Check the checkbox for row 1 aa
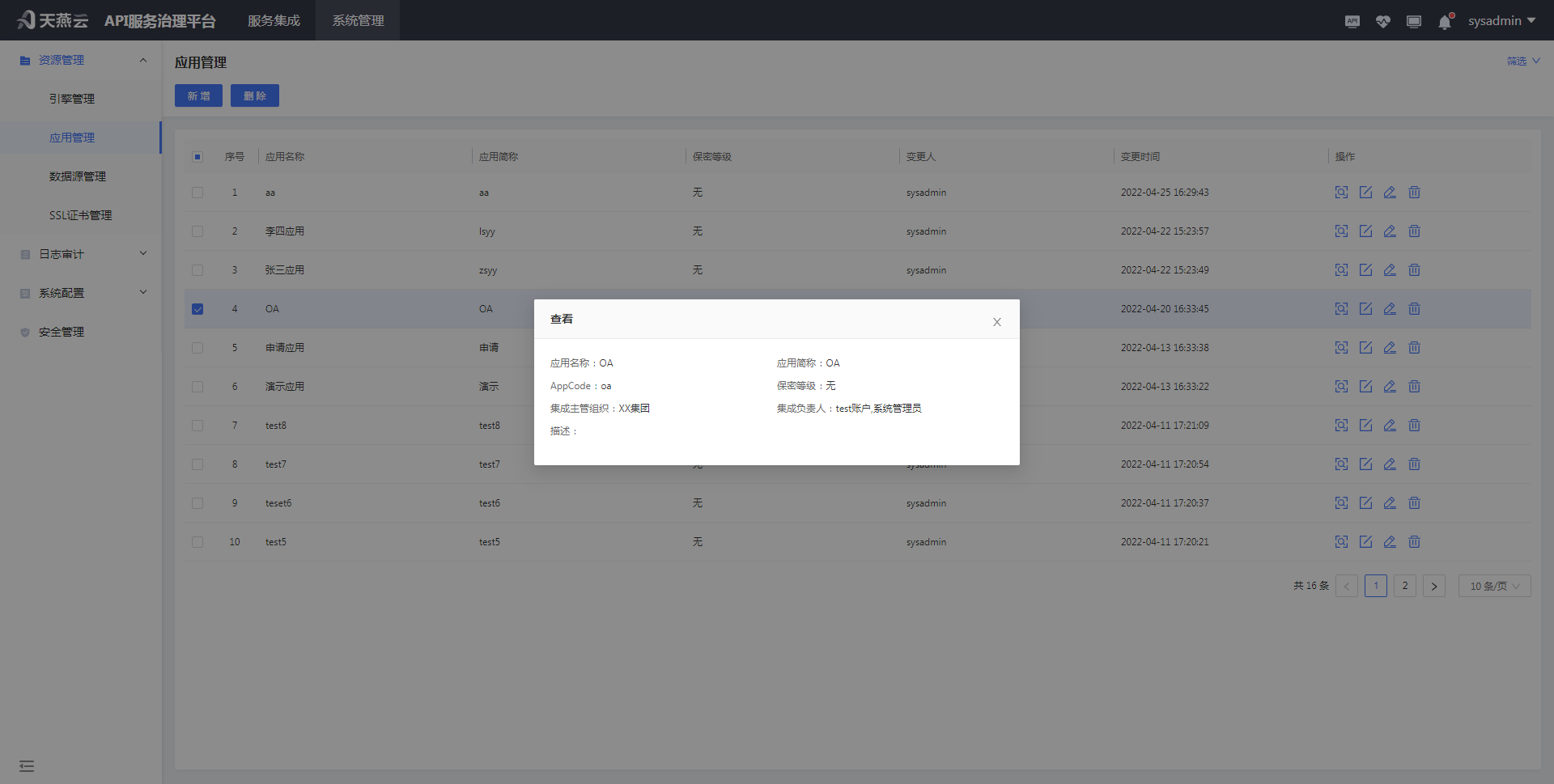The image size is (1554, 784). click(x=197, y=193)
